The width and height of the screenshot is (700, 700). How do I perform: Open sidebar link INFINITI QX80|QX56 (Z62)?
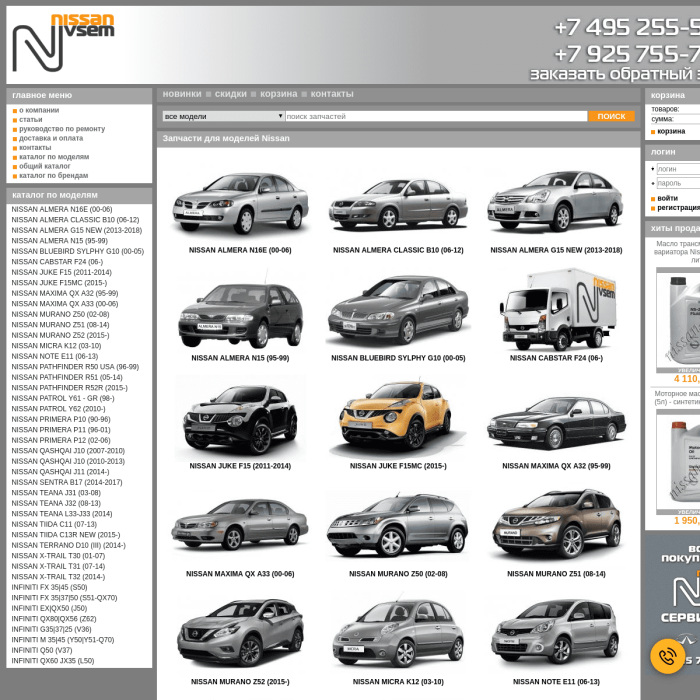[54, 619]
